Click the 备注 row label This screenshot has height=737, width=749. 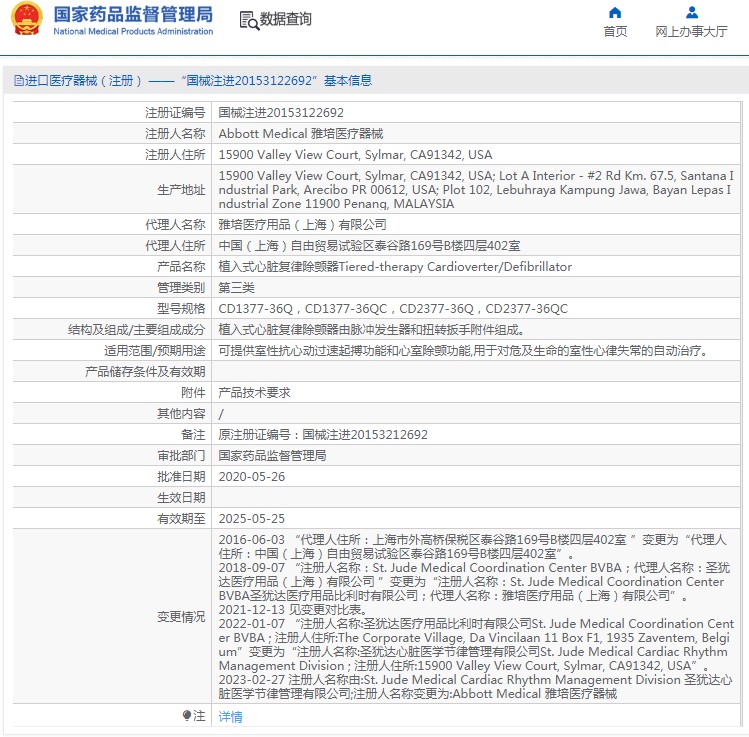tap(193, 435)
